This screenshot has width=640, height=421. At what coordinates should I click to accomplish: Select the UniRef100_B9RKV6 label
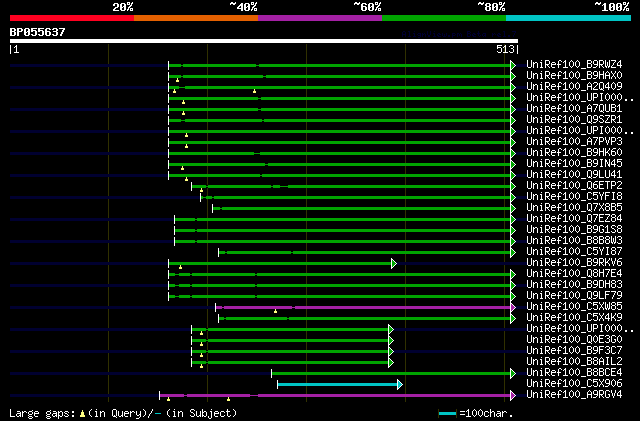(574, 263)
